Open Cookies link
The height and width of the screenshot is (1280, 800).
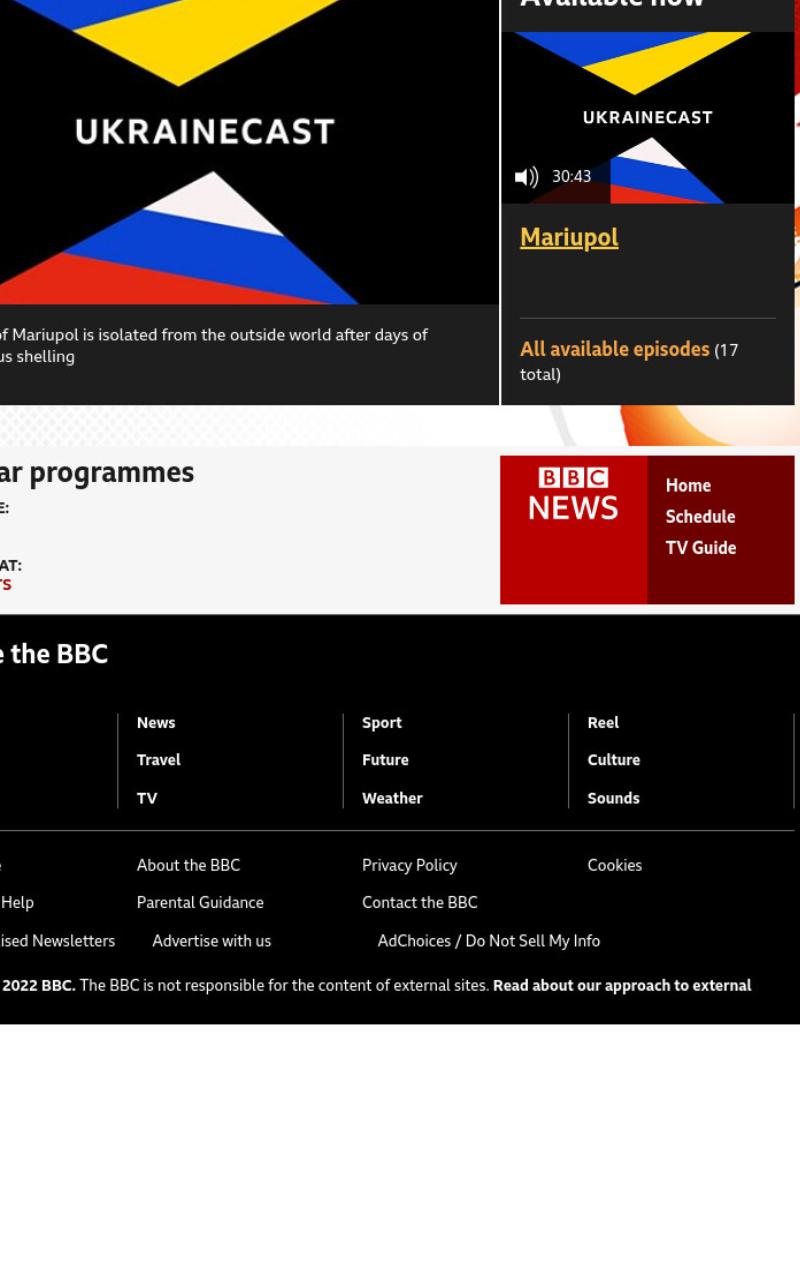tap(615, 865)
